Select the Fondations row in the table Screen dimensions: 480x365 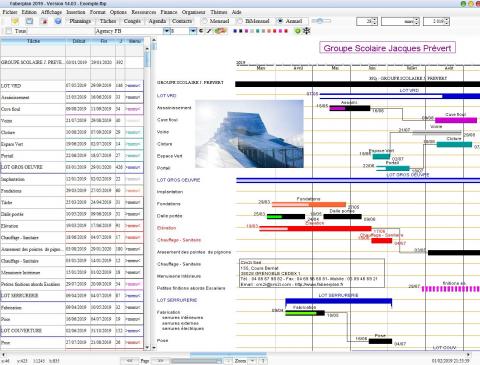(x=72, y=191)
